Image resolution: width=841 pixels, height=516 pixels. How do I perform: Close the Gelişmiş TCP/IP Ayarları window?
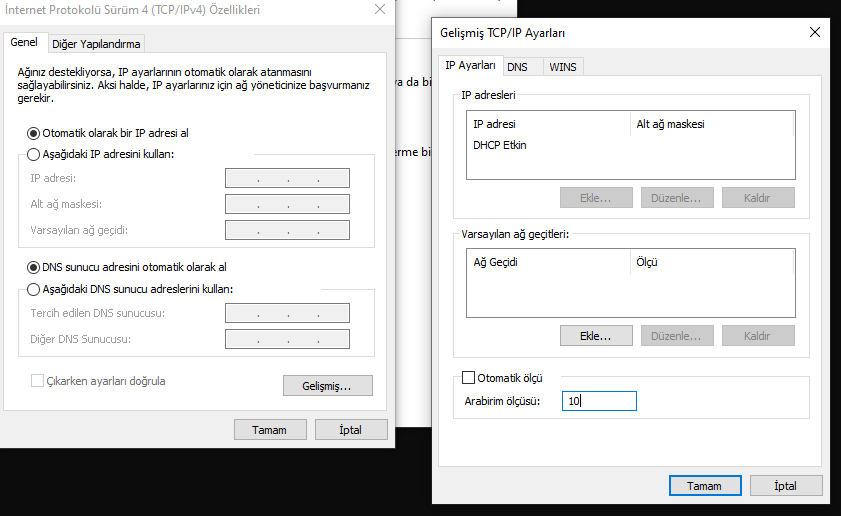(x=815, y=32)
